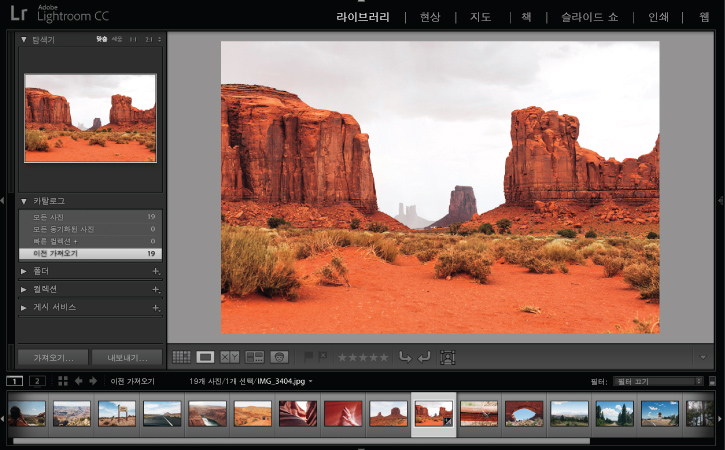725x450 pixels.
Task: Collapse the left panel group with edge arrow
Action: (2, 201)
